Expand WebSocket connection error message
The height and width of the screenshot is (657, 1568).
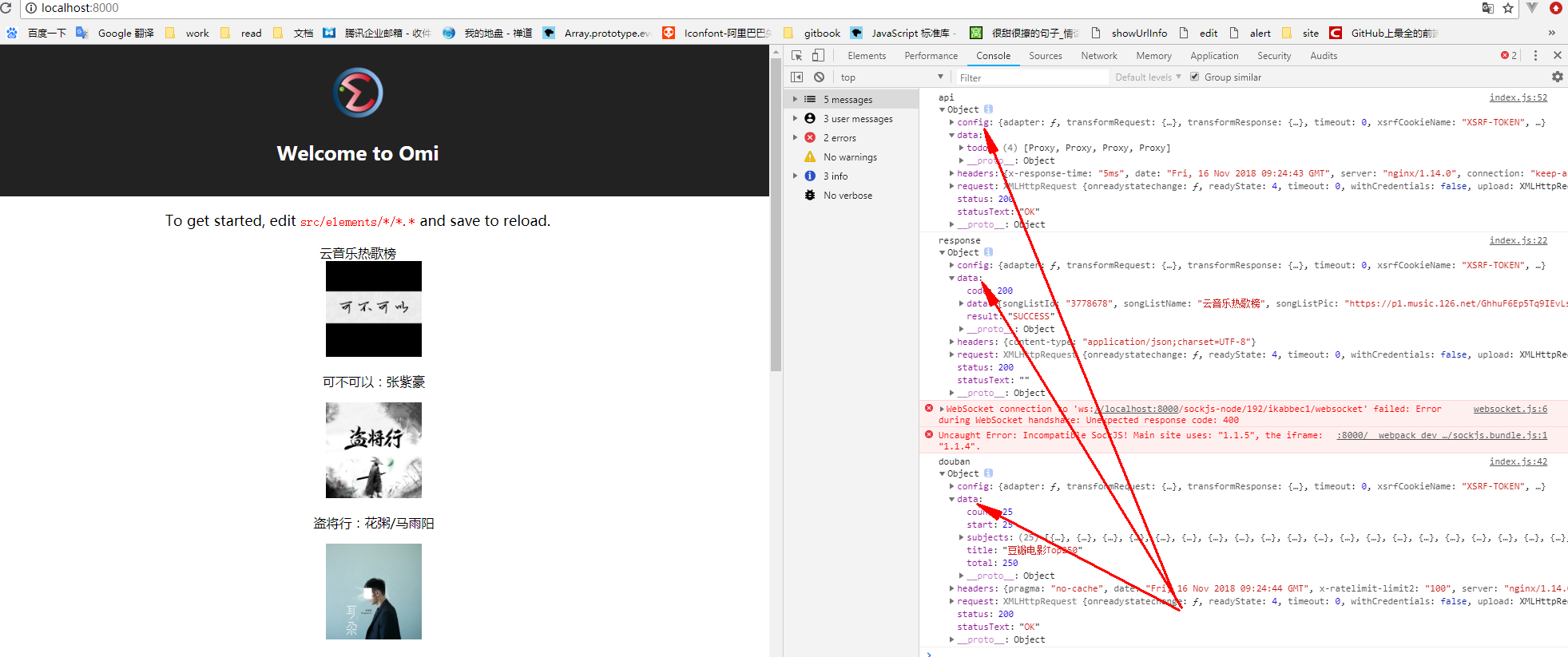942,409
